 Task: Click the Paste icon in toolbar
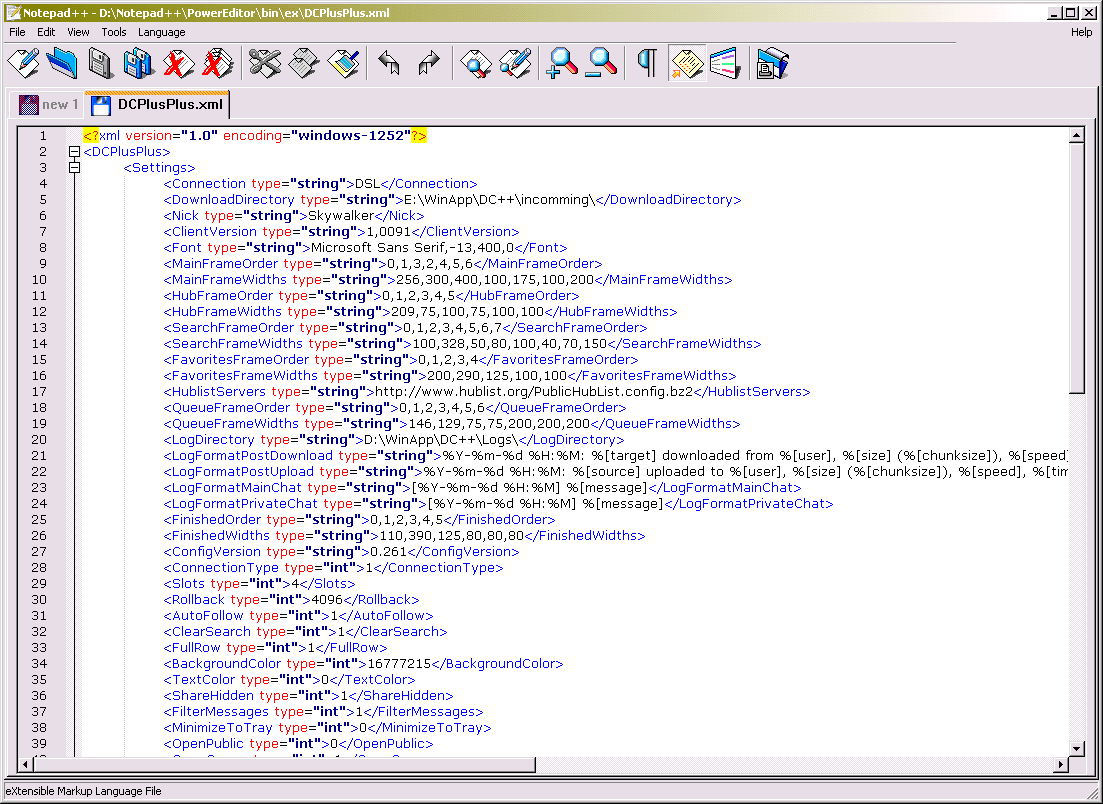point(344,63)
